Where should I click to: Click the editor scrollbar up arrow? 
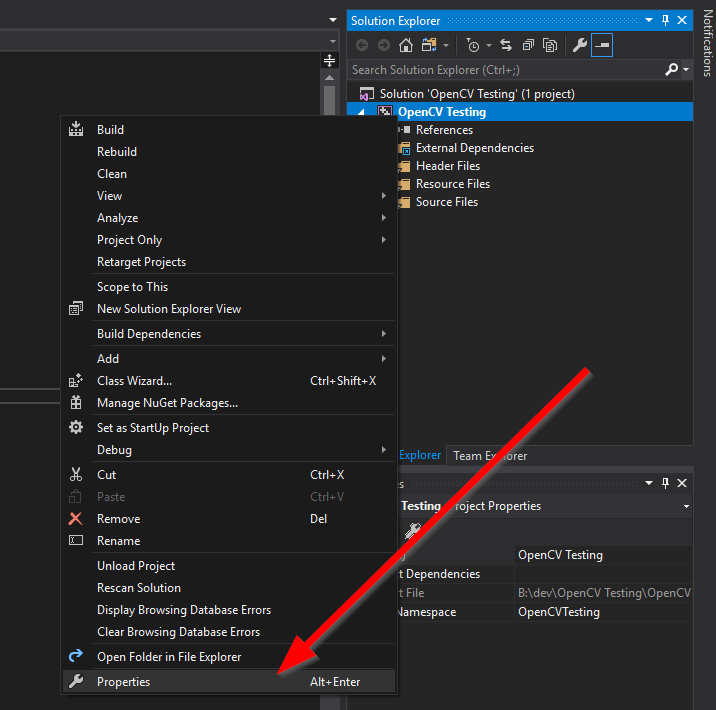coord(329,78)
